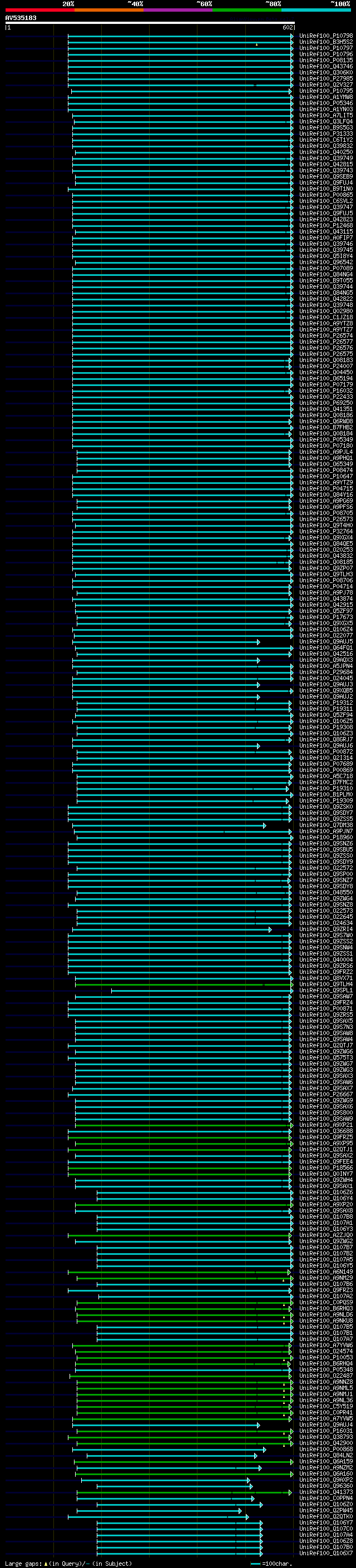Screen dimensions: 356x1568
Task: Select the UniRef100_P12468 label
Action: tap(326, 226)
